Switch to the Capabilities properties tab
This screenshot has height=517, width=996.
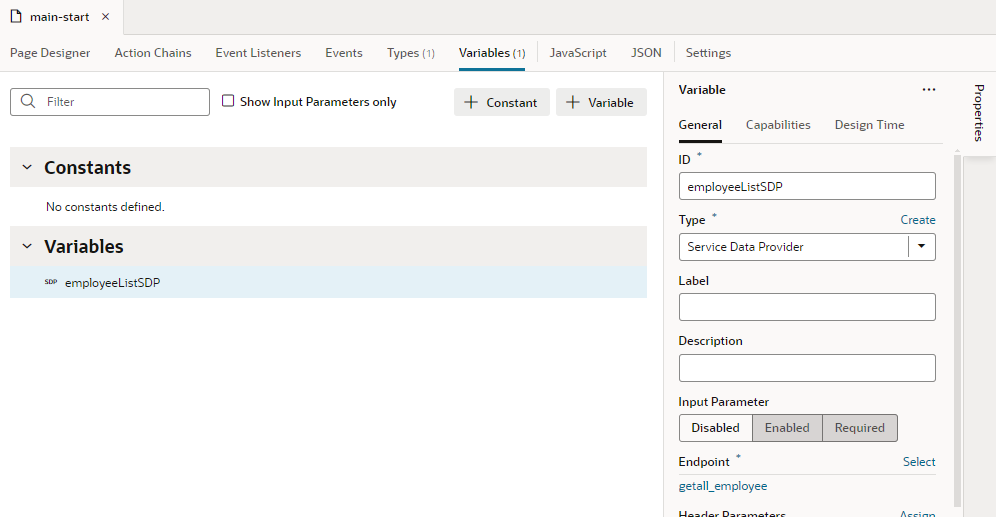pos(778,125)
